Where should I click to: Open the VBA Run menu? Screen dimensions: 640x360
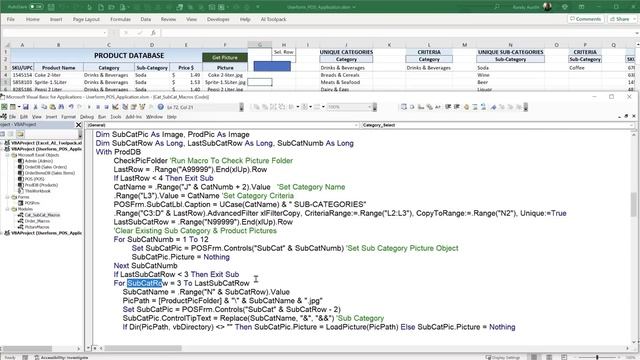click(102, 117)
